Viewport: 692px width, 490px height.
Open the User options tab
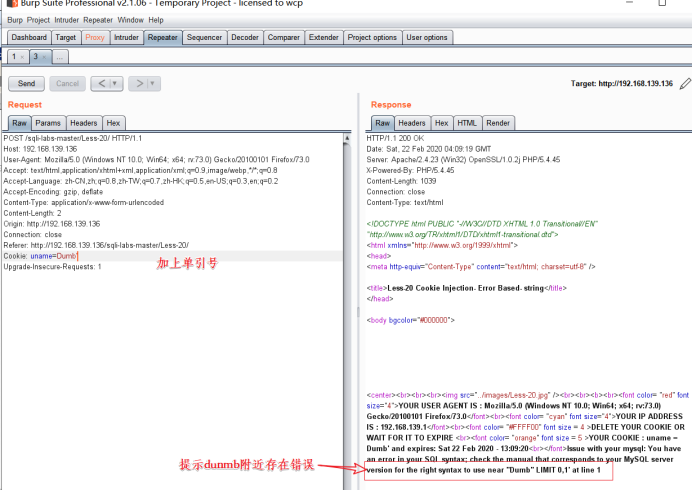point(427,38)
